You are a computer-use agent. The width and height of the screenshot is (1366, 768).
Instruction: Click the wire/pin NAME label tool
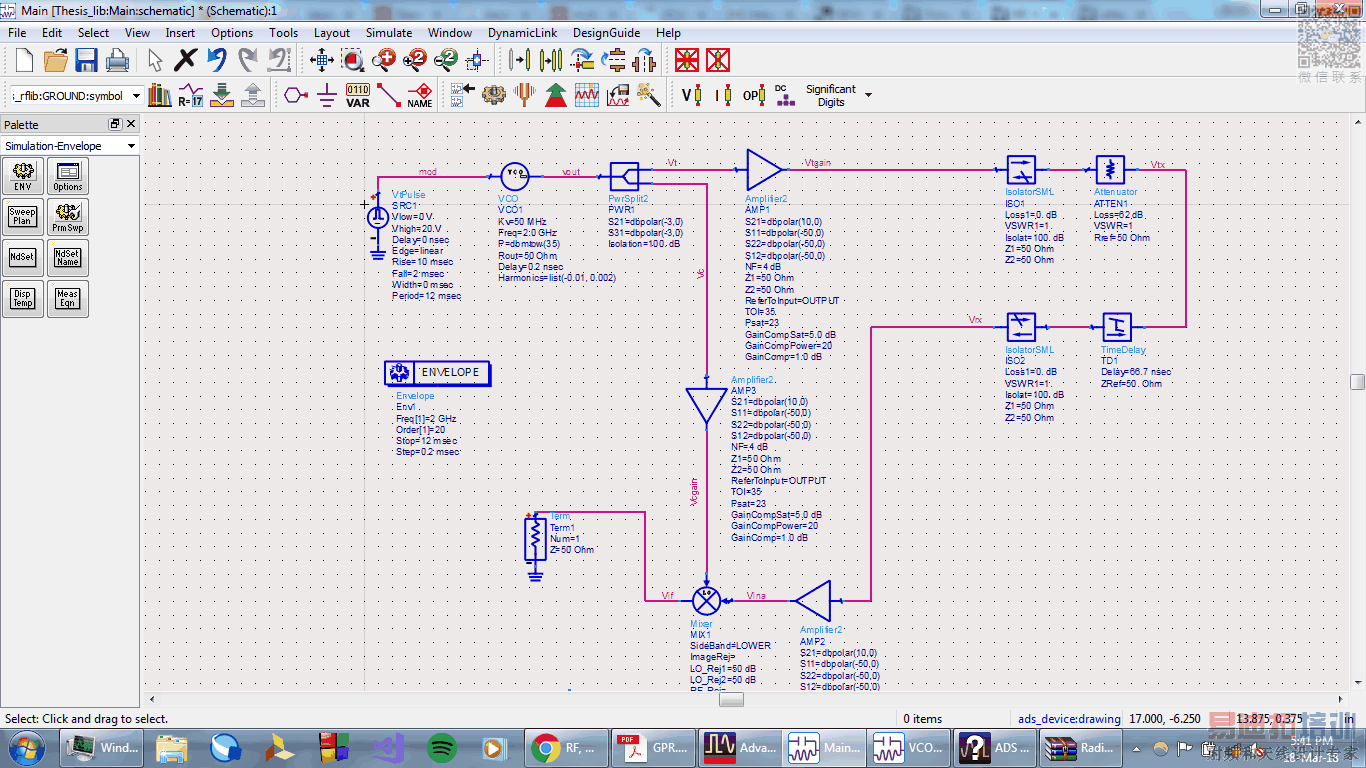[x=419, y=95]
